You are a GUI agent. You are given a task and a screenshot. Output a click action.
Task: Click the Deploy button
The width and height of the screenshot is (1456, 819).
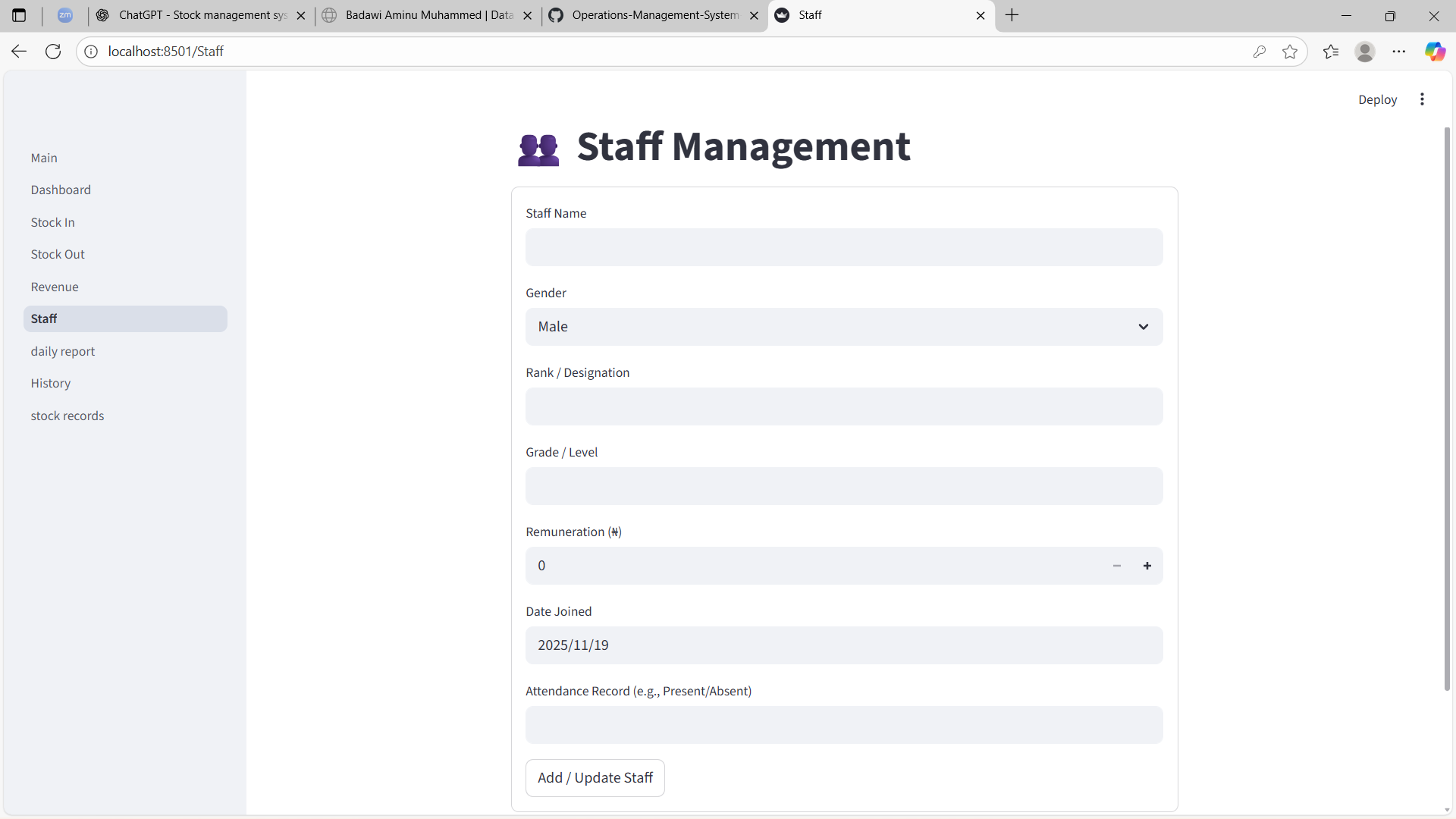[x=1377, y=99]
